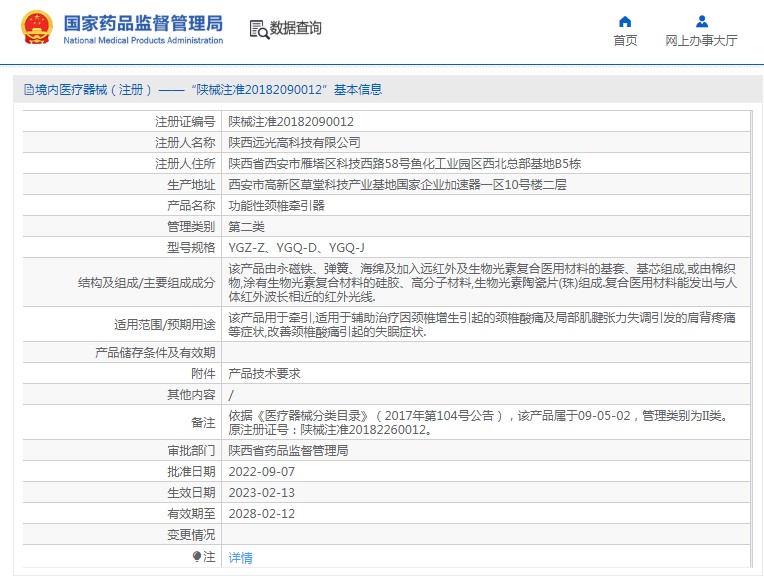Open the 详情 link

[x=241, y=557]
